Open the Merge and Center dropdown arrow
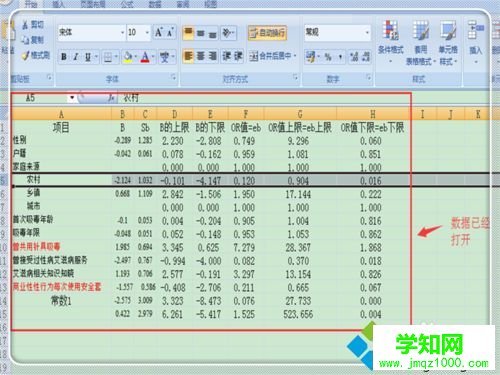500x375 pixels. (295, 56)
